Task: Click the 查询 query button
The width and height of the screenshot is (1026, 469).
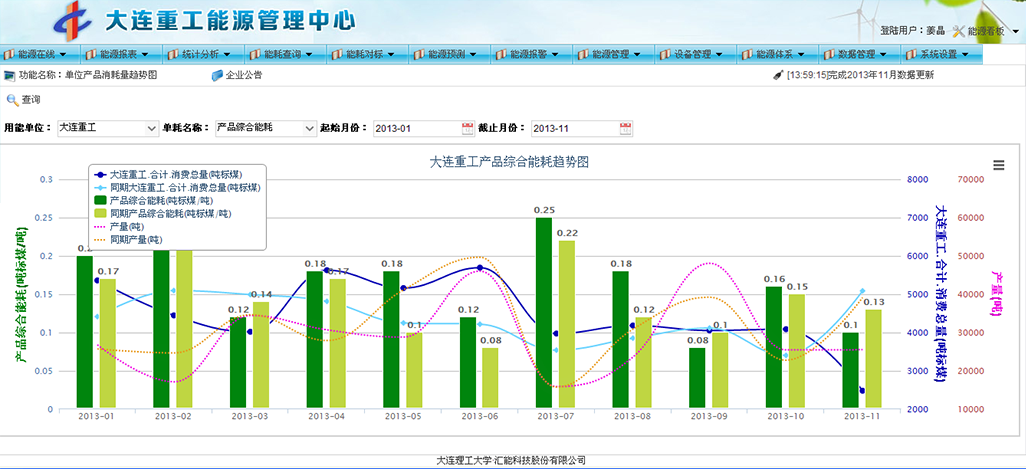Action: [x=30, y=100]
